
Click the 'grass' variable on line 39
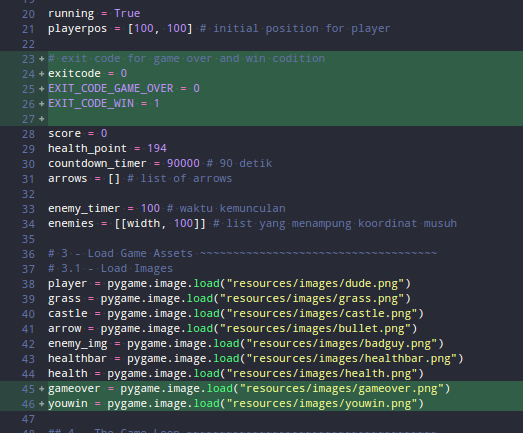click(x=64, y=299)
